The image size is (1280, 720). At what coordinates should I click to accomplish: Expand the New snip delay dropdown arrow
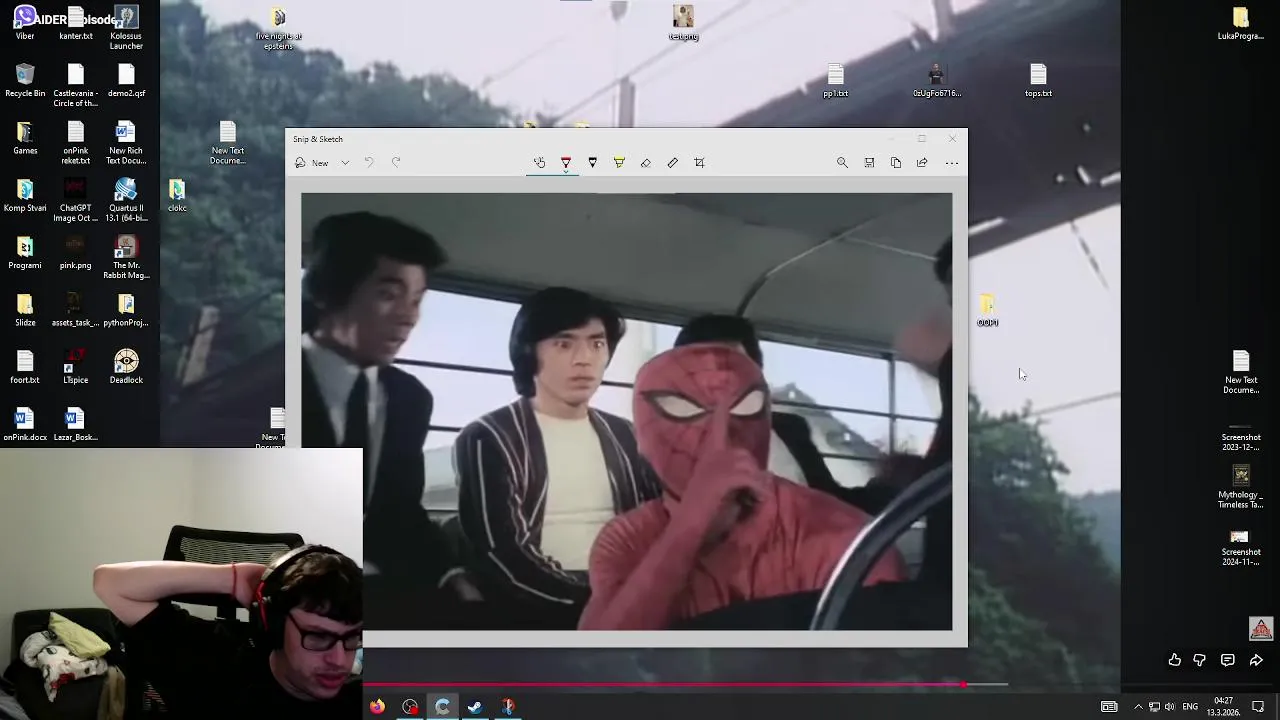click(x=345, y=163)
